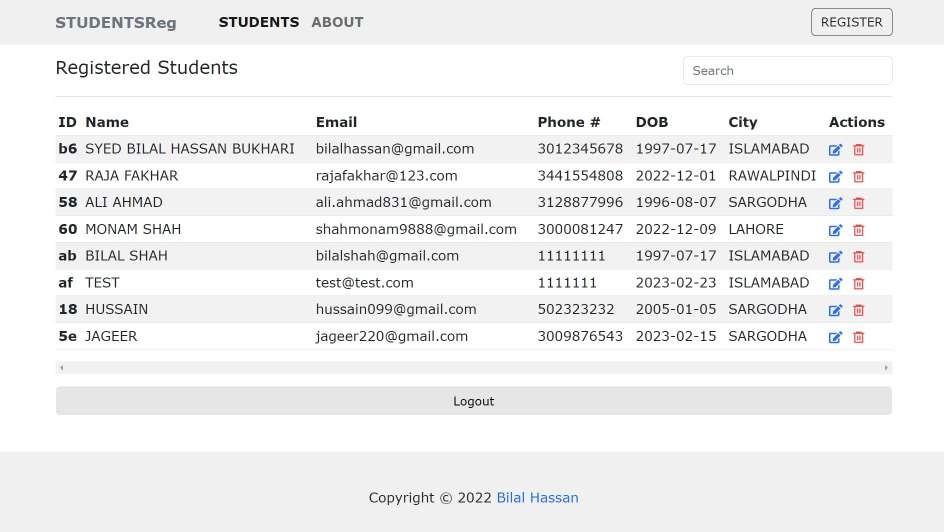The image size is (944, 532).
Task: Click the Name column header
Action: pyautogui.click(x=107, y=122)
